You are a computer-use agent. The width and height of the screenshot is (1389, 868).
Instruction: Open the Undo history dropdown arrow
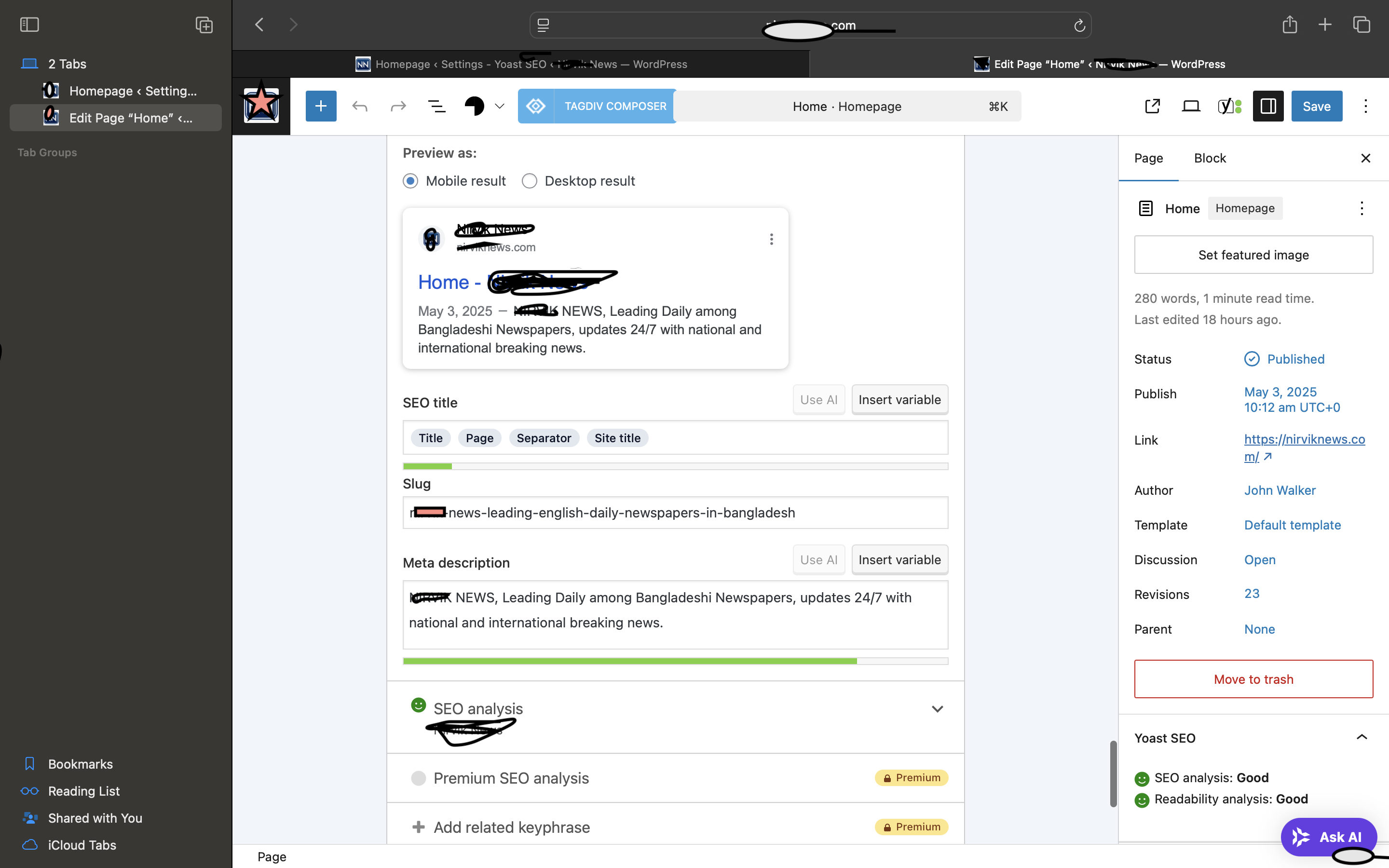(498, 106)
